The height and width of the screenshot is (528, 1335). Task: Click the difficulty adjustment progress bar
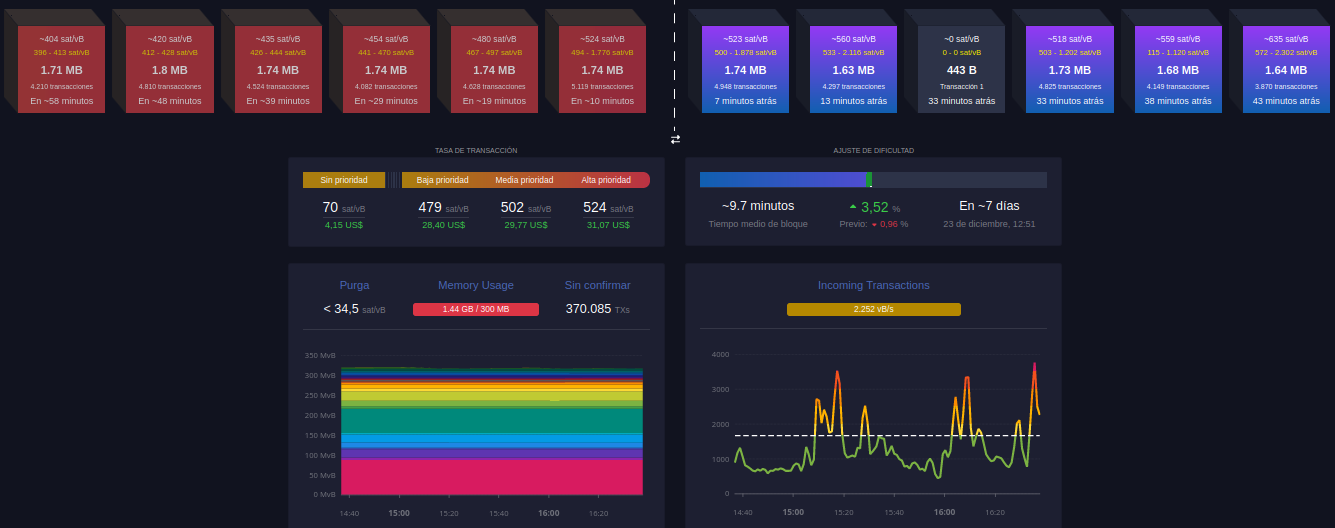coord(873,180)
